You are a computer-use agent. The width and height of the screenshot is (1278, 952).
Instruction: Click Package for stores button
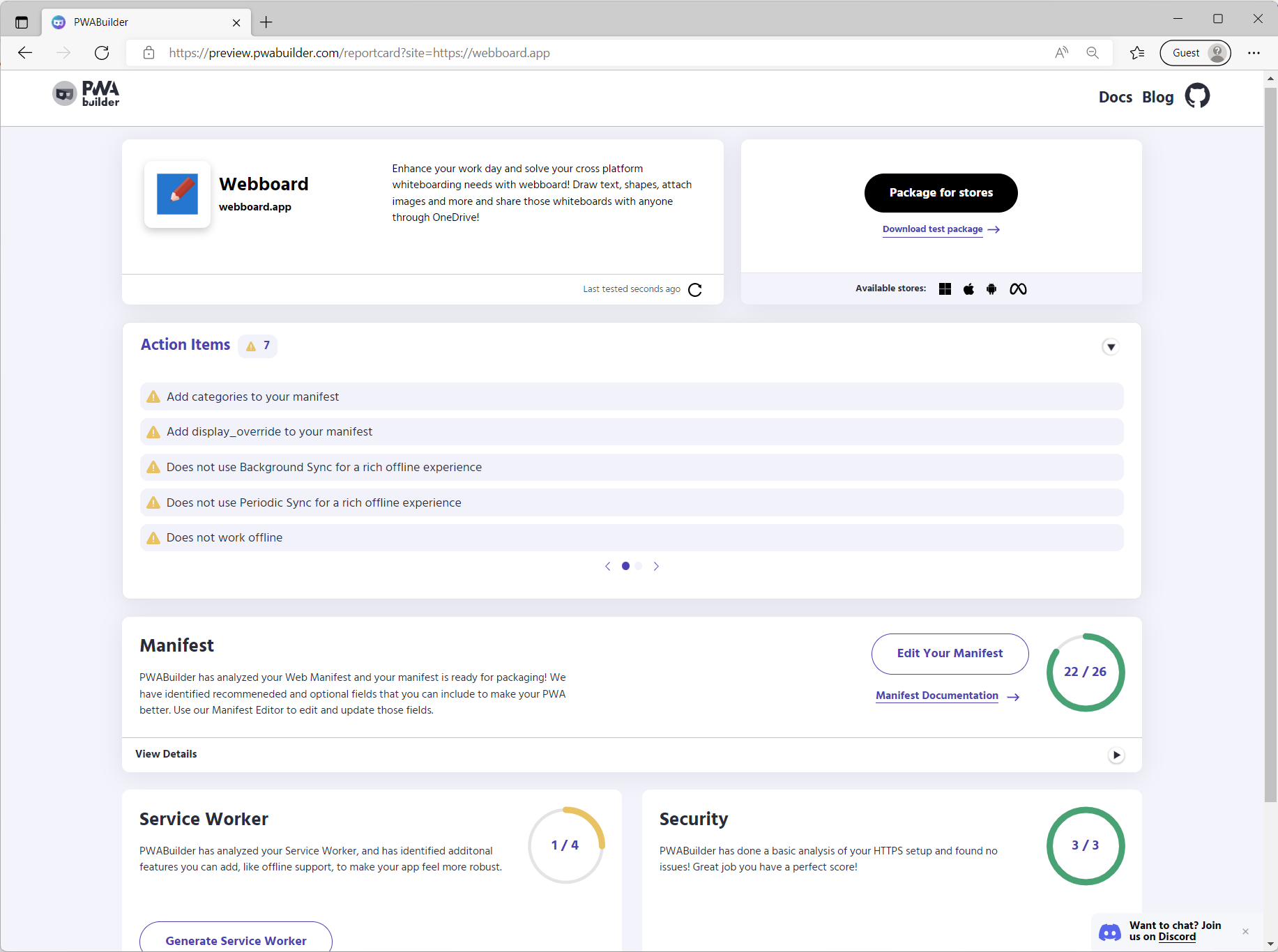click(x=941, y=193)
